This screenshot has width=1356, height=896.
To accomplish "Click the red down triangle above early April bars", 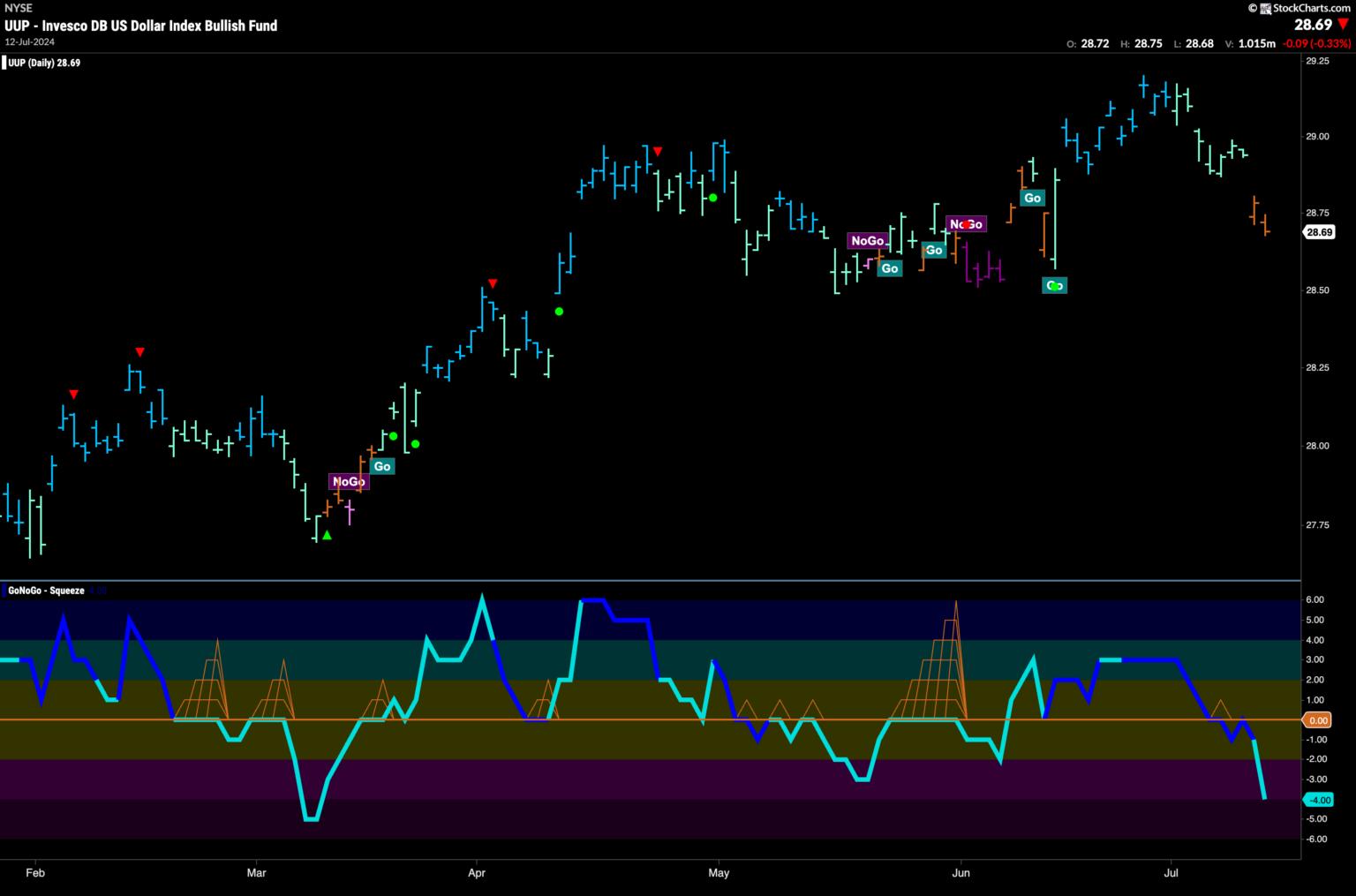I will tap(493, 283).
